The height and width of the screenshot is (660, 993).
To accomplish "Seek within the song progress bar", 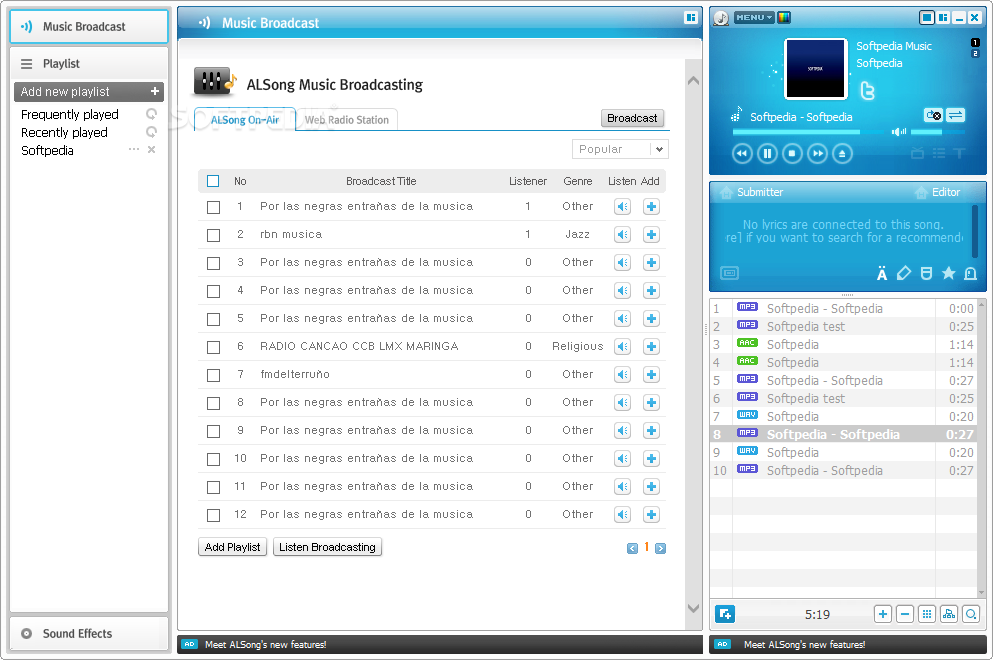I will pyautogui.click(x=808, y=132).
